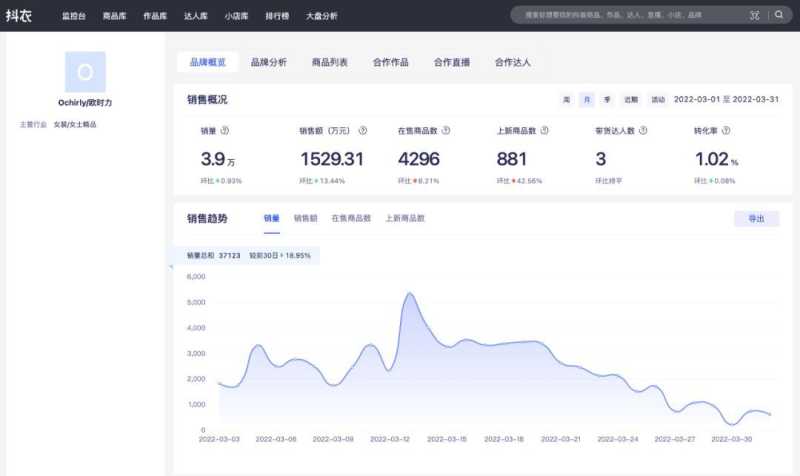Select the 周 (week) period option
The height and width of the screenshot is (476, 800).
566,99
